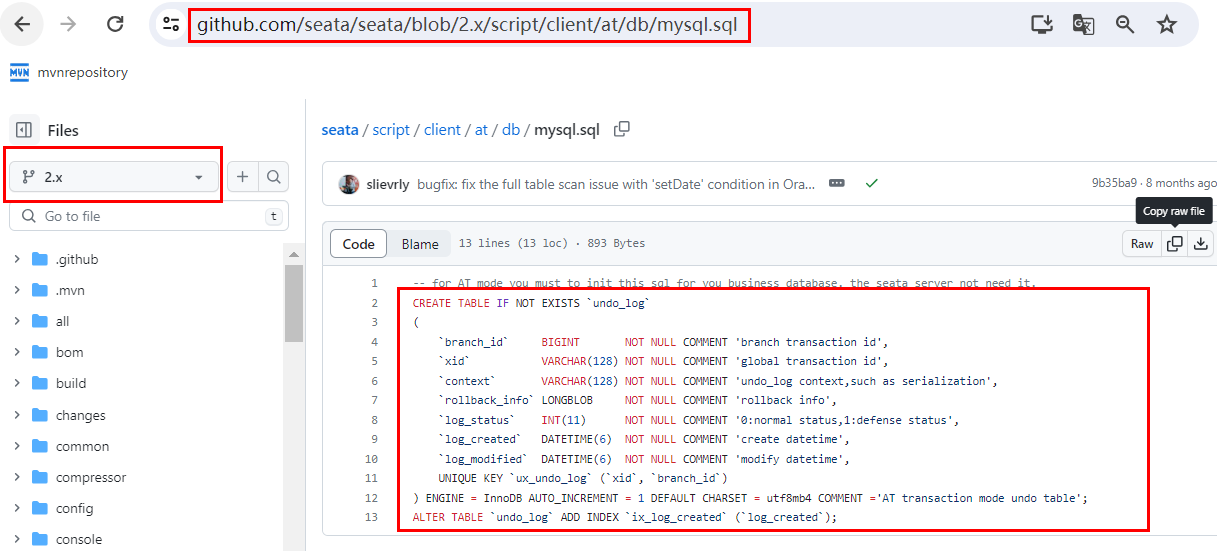Viewport: 1217px width, 551px height.
Task: Expand the changes folder chevron
Action: click(x=17, y=415)
